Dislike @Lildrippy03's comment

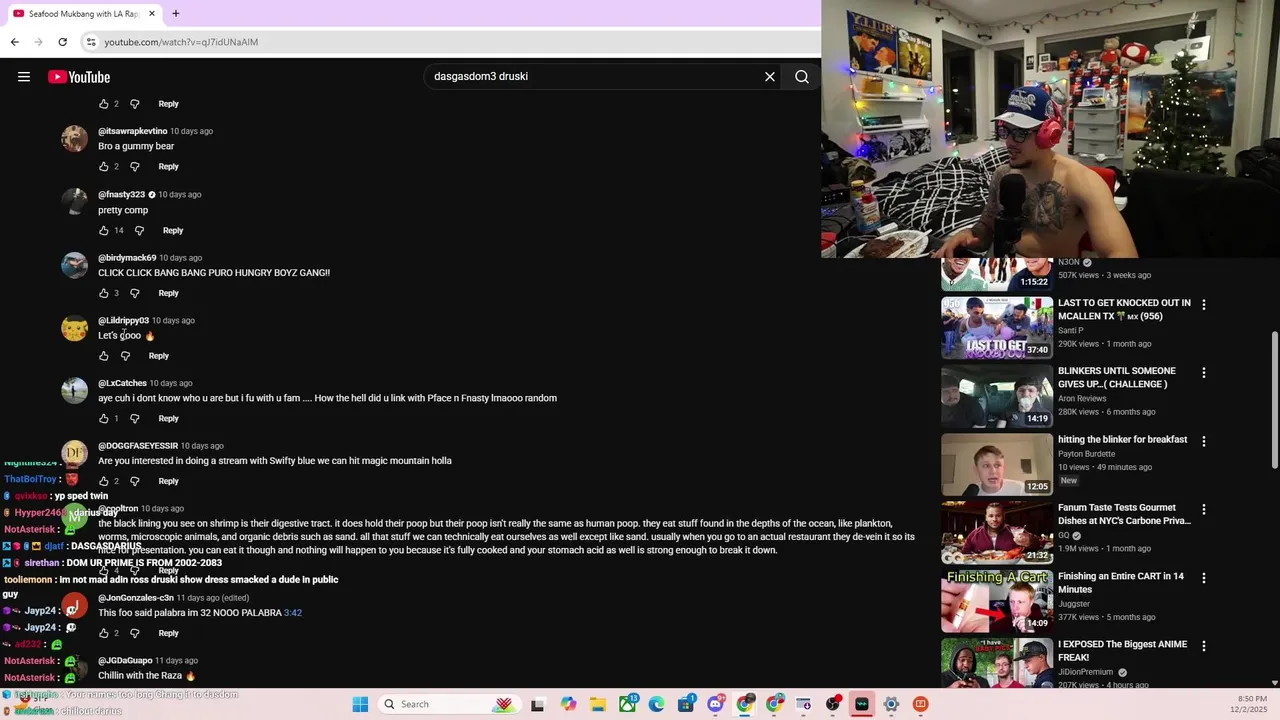[x=125, y=356]
